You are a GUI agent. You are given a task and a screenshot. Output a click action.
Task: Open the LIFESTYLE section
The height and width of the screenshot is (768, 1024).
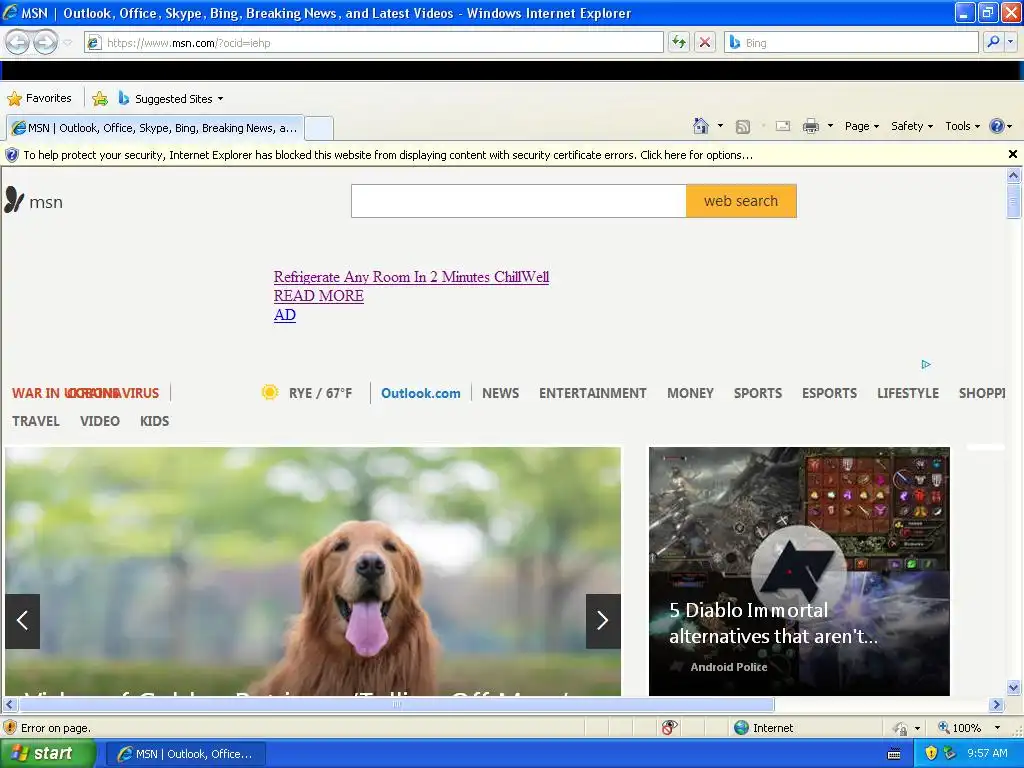coord(908,393)
